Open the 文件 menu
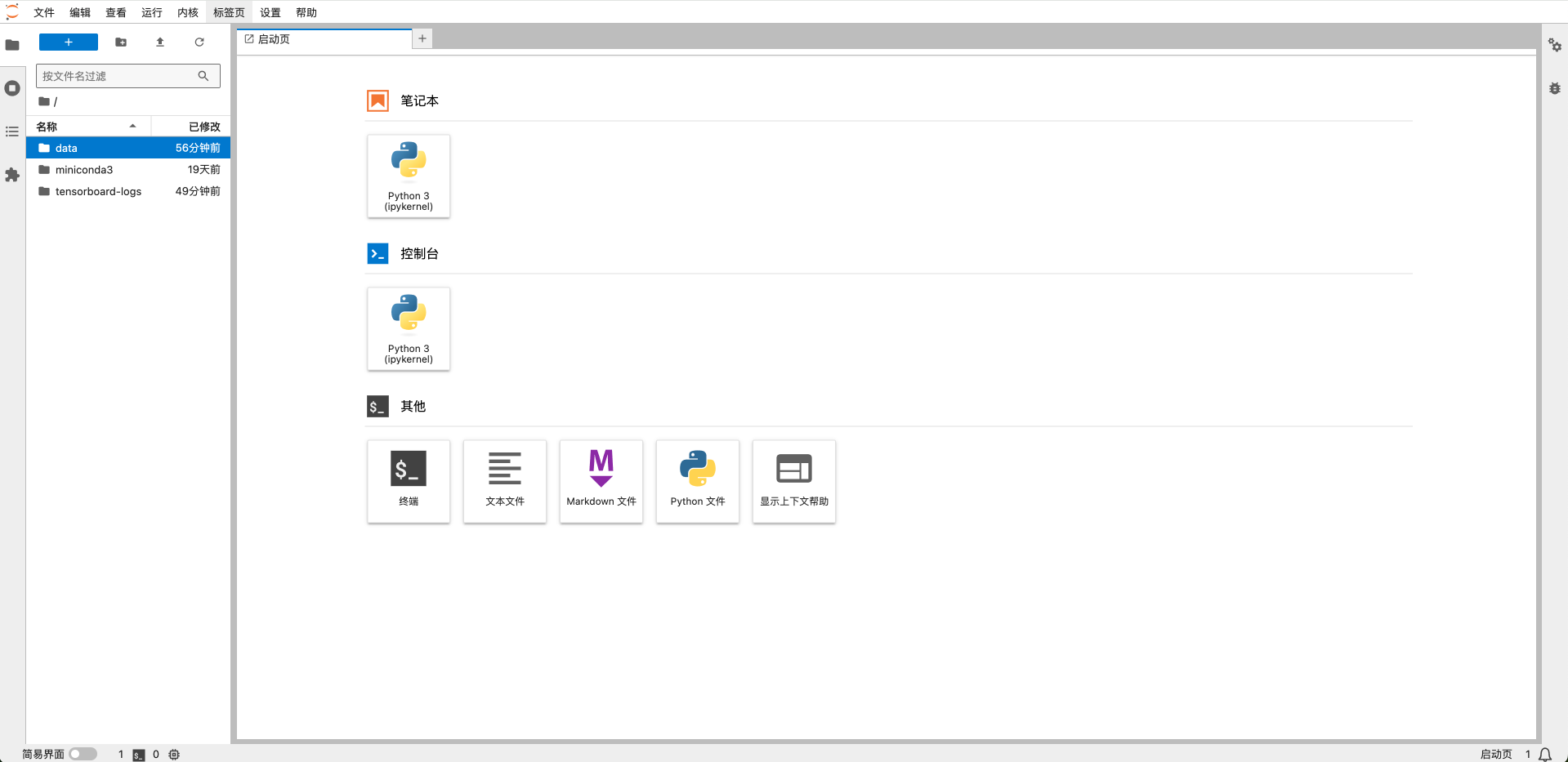Screen dimensions: 1568x762 click(x=44, y=12)
